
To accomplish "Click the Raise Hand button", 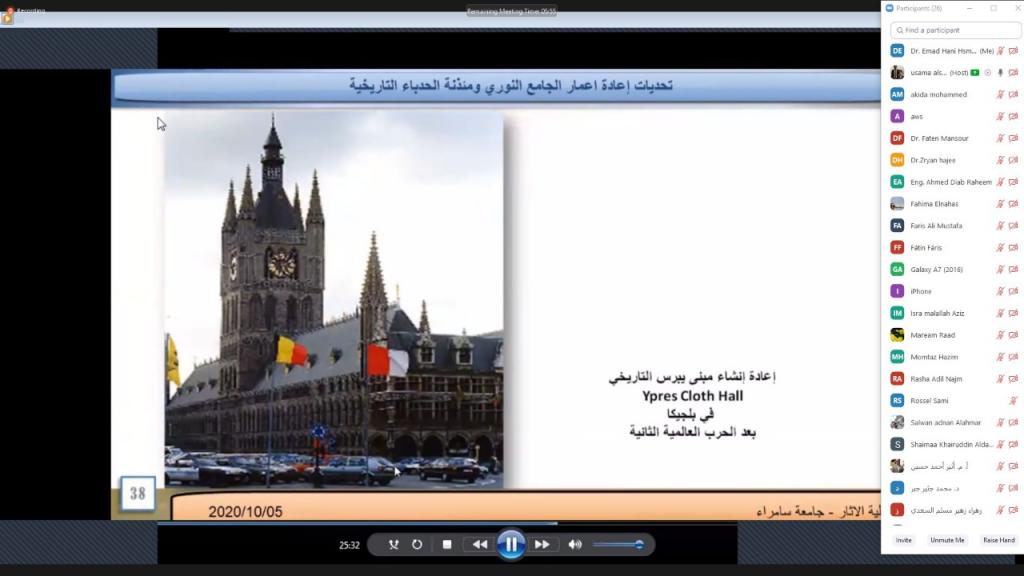I will [x=998, y=540].
